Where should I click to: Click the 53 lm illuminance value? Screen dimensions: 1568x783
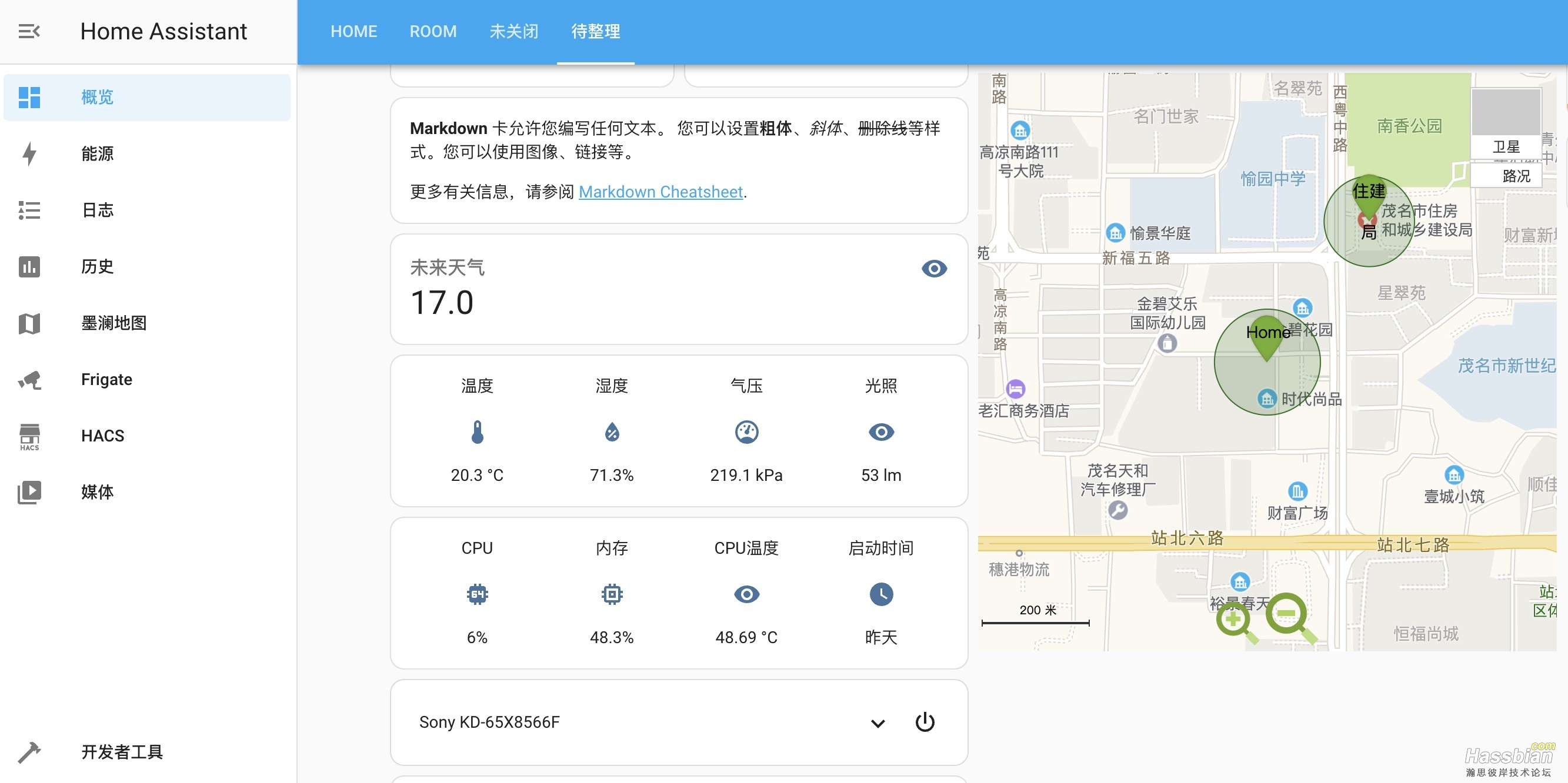click(x=881, y=475)
